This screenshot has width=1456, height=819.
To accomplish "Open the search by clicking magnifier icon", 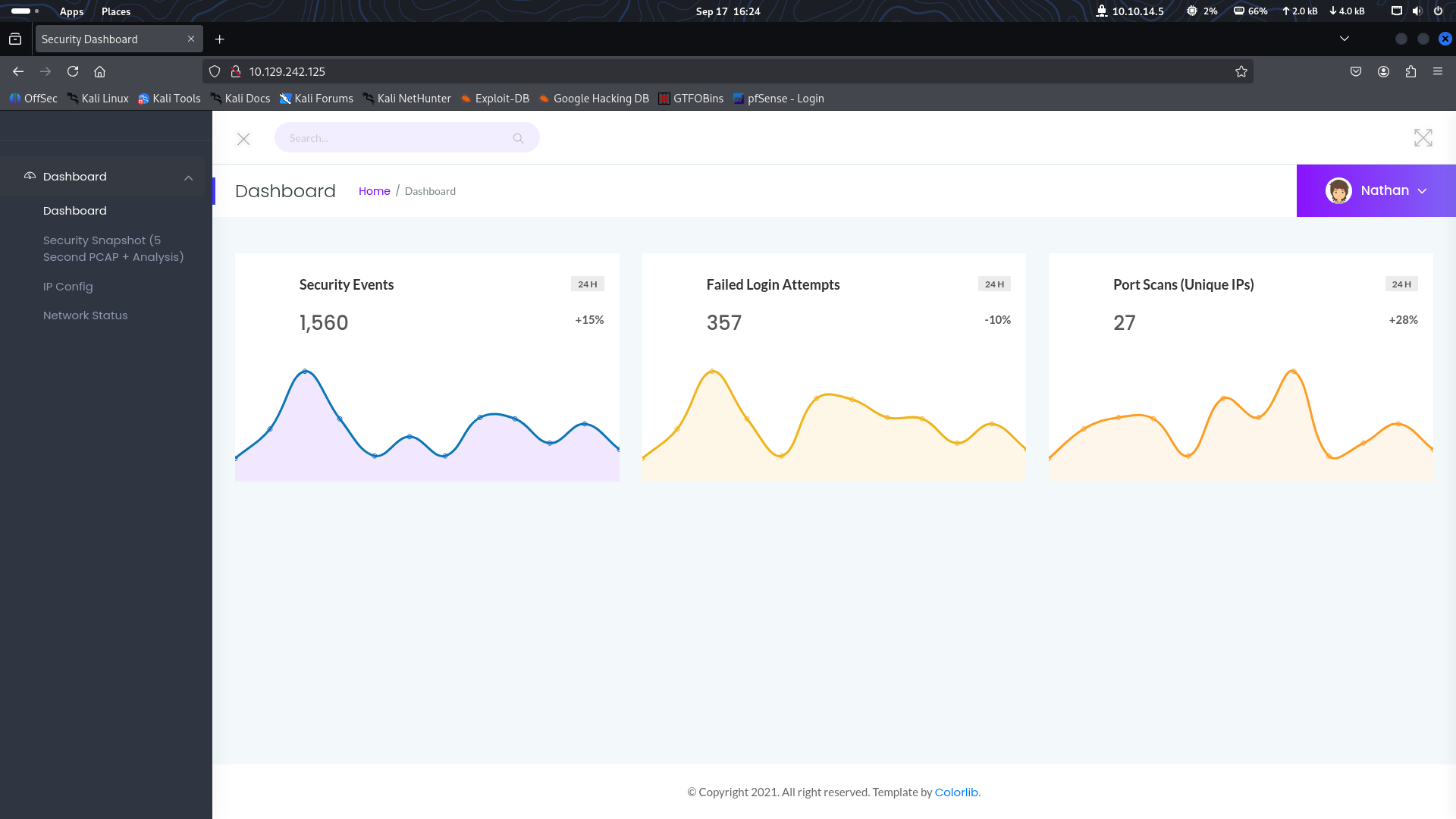I will [x=518, y=138].
